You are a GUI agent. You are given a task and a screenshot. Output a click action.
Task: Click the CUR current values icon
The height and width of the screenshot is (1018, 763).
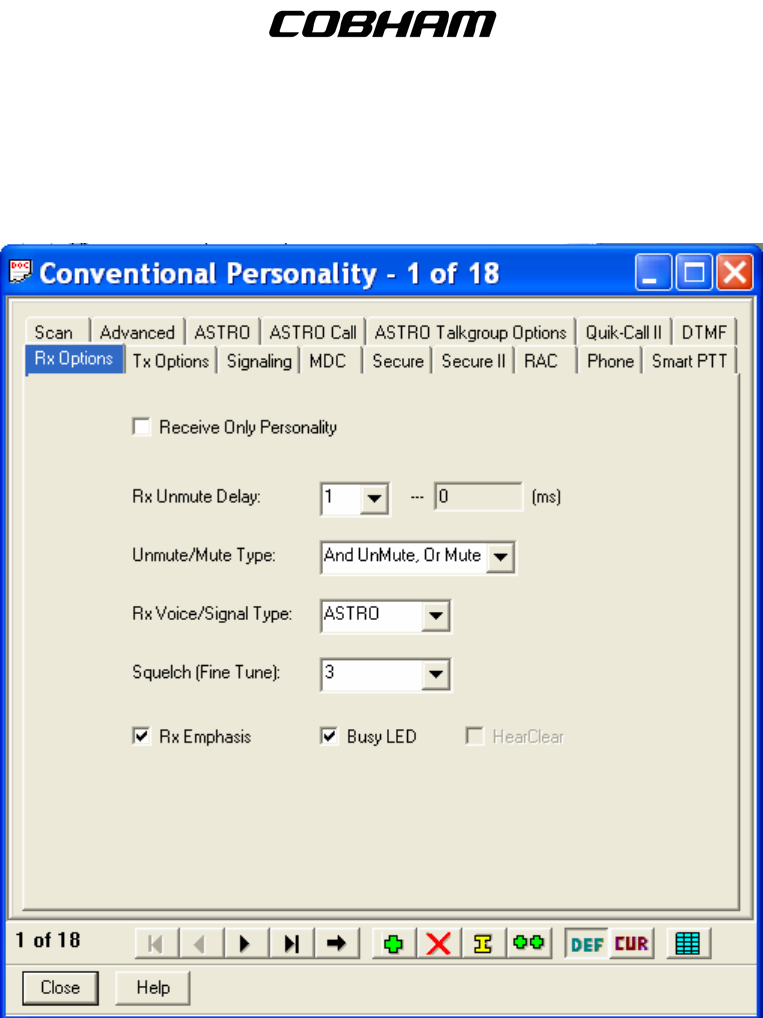coord(631,943)
